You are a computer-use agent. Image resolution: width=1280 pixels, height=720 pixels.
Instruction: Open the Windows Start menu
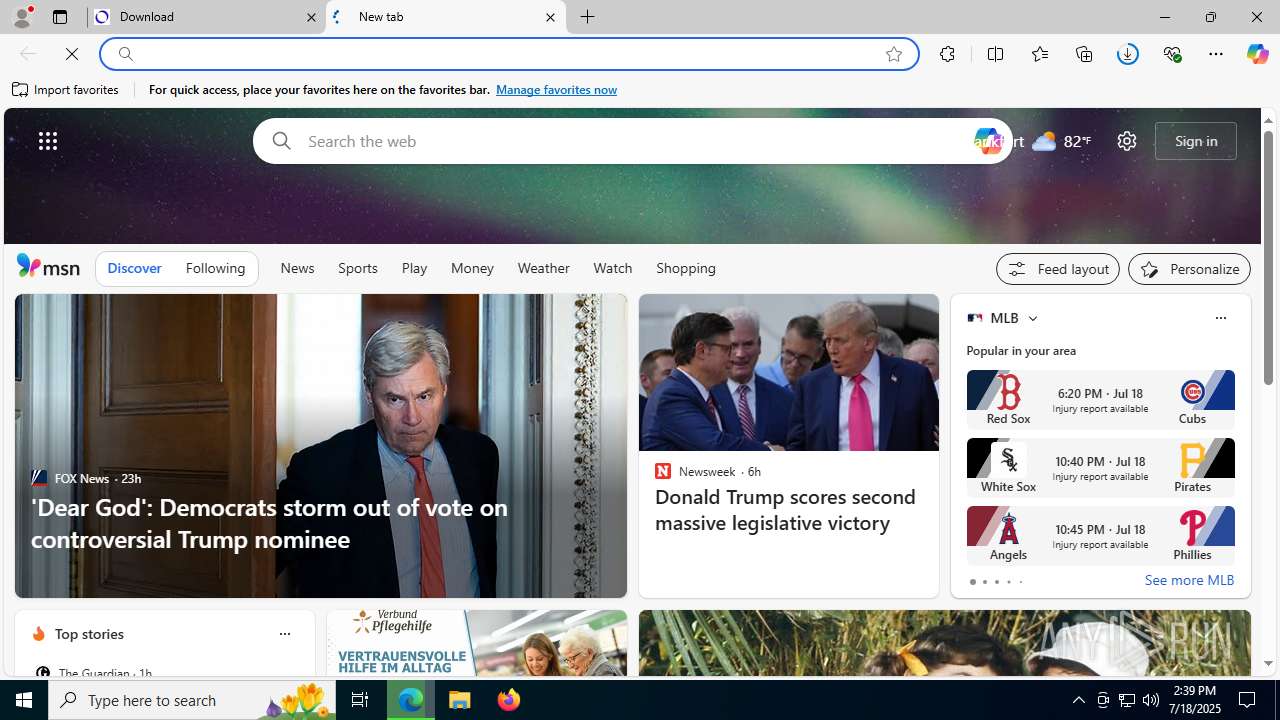pyautogui.click(x=24, y=700)
